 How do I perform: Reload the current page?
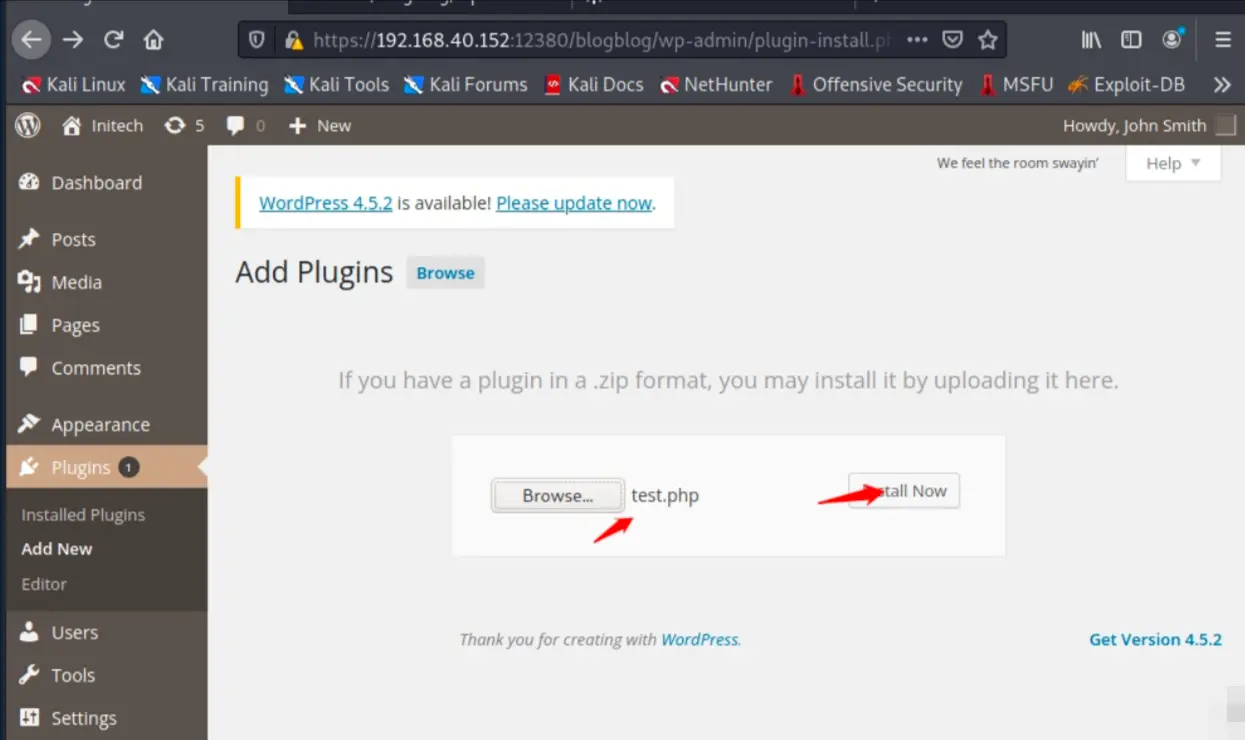tap(113, 40)
